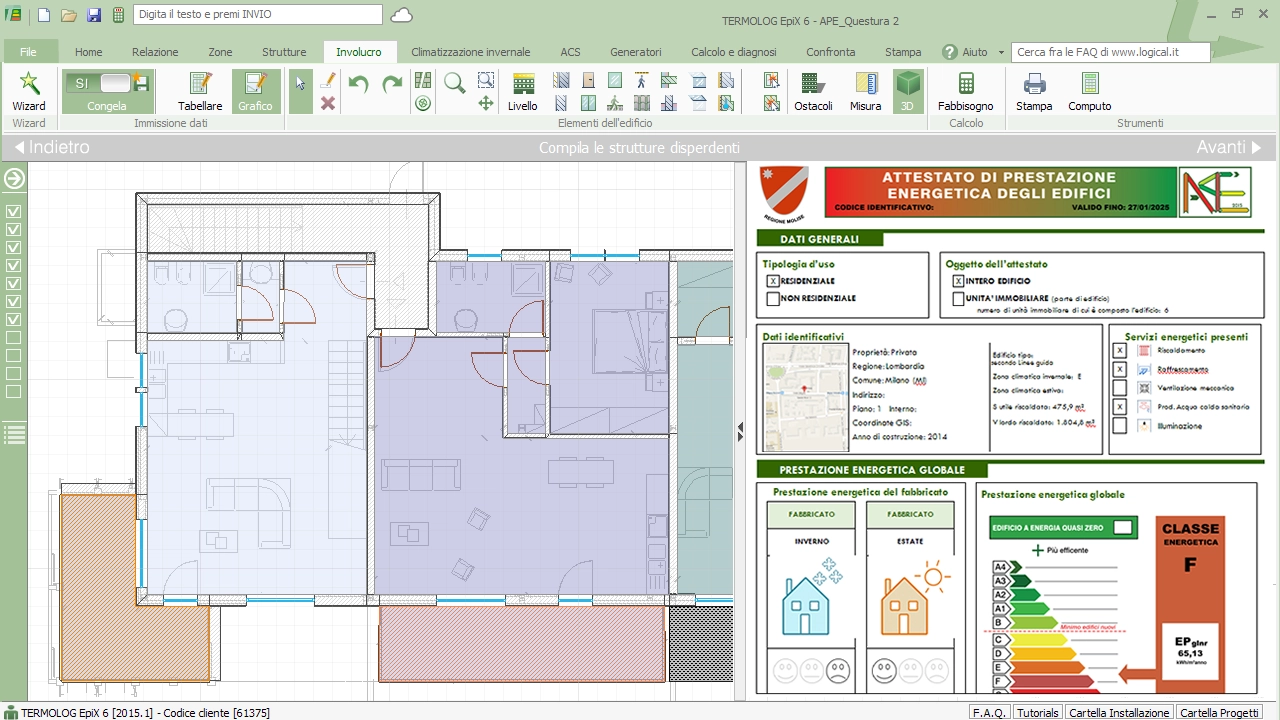Launch the Wizard tool
Viewport: 1280px width, 720px height.
click(x=29, y=91)
